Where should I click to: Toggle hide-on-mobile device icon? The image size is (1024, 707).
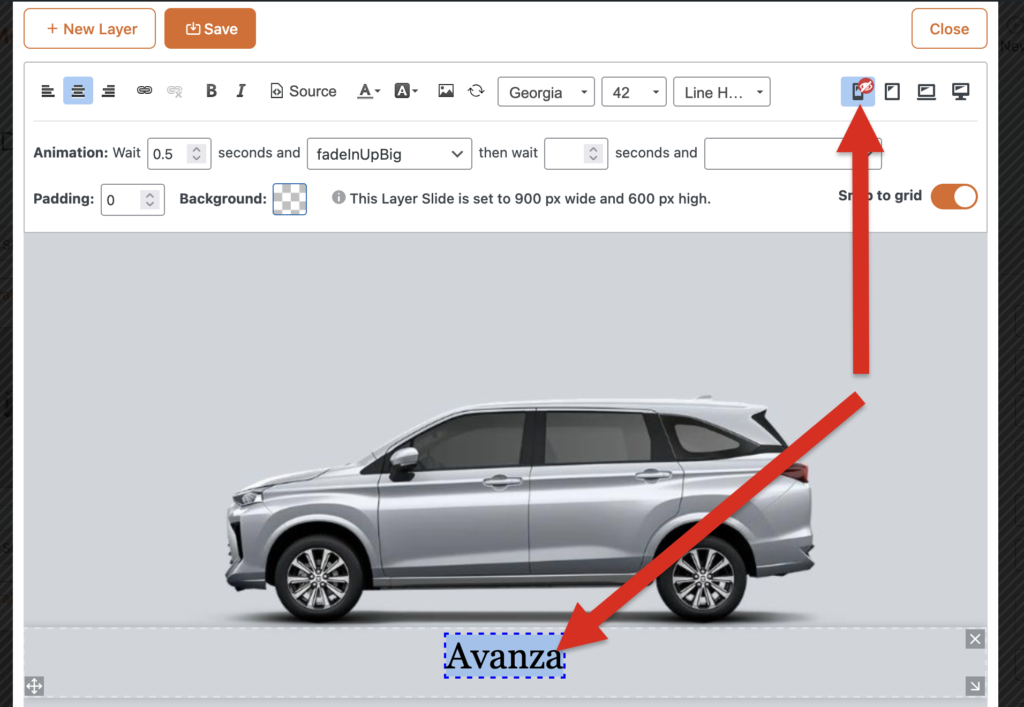(858, 91)
